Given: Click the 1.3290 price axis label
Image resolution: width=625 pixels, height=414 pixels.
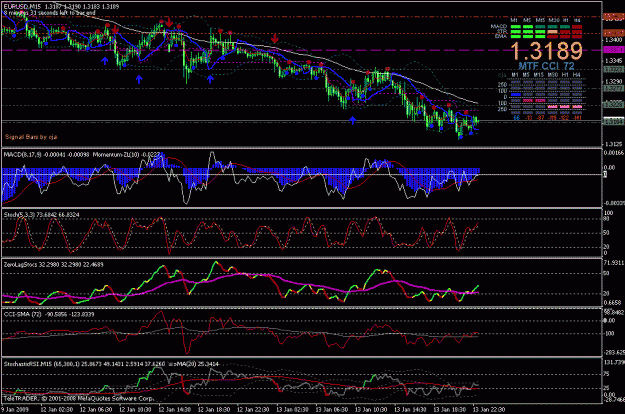Looking at the screenshot, I should 613,82.
